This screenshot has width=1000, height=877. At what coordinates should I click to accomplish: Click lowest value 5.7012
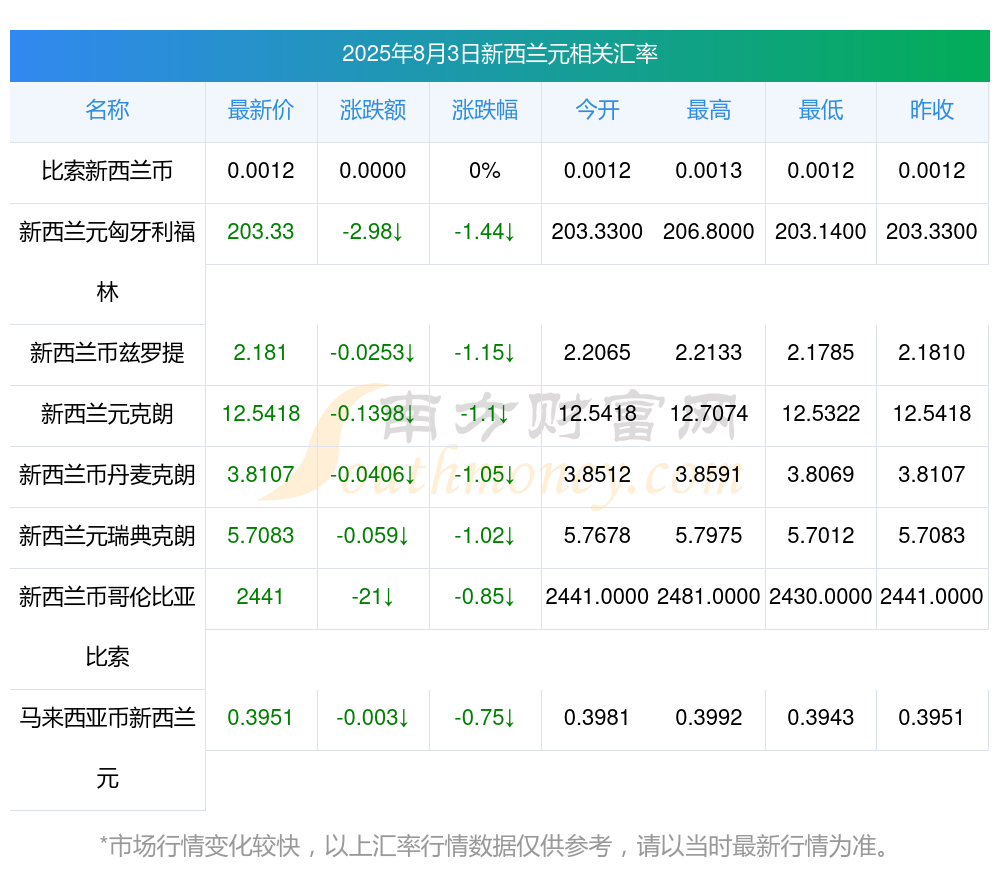(x=821, y=535)
